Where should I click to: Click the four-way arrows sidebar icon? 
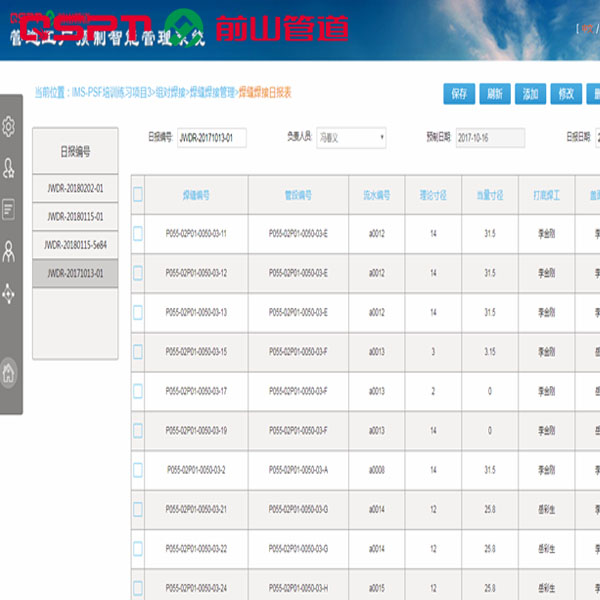click(9, 292)
